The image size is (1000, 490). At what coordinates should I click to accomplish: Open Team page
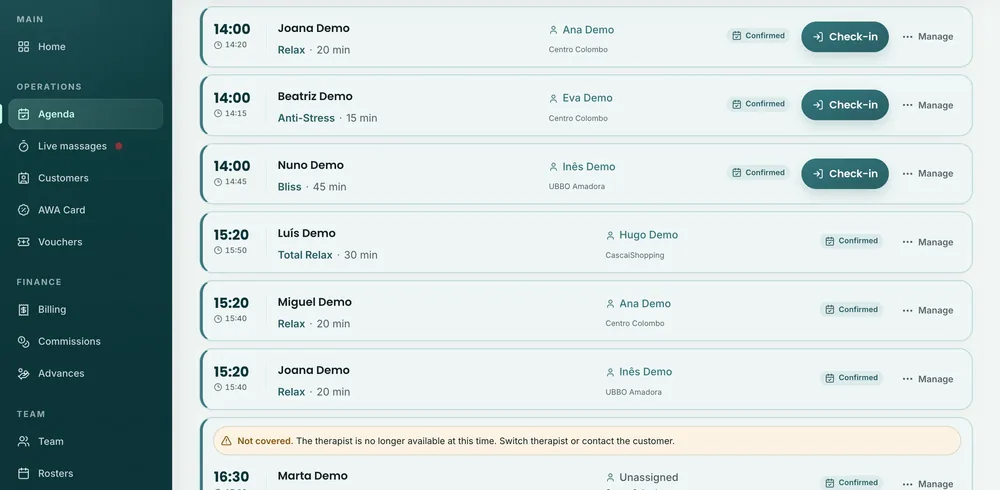tap(85, 442)
